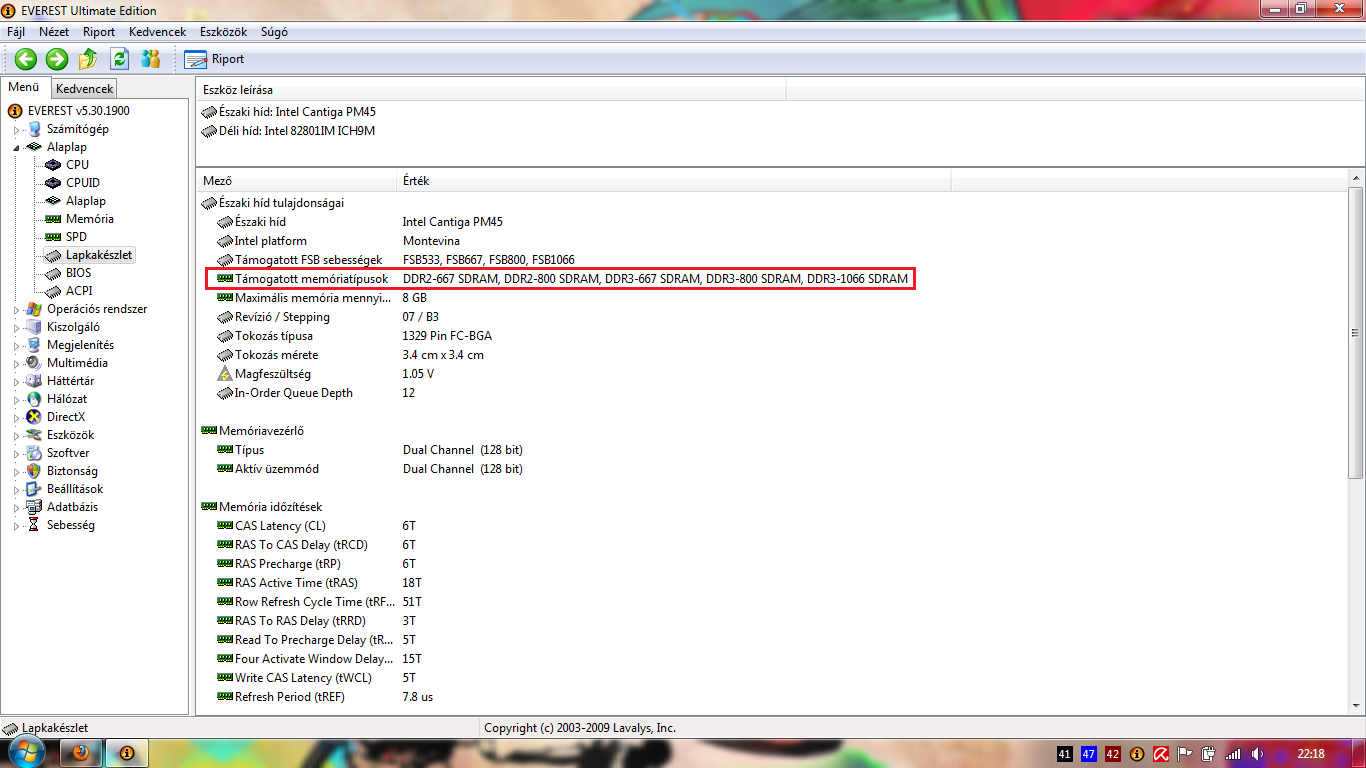The height and width of the screenshot is (768, 1366).
Task: Click the volume speaker tray icon
Action: click(1258, 754)
